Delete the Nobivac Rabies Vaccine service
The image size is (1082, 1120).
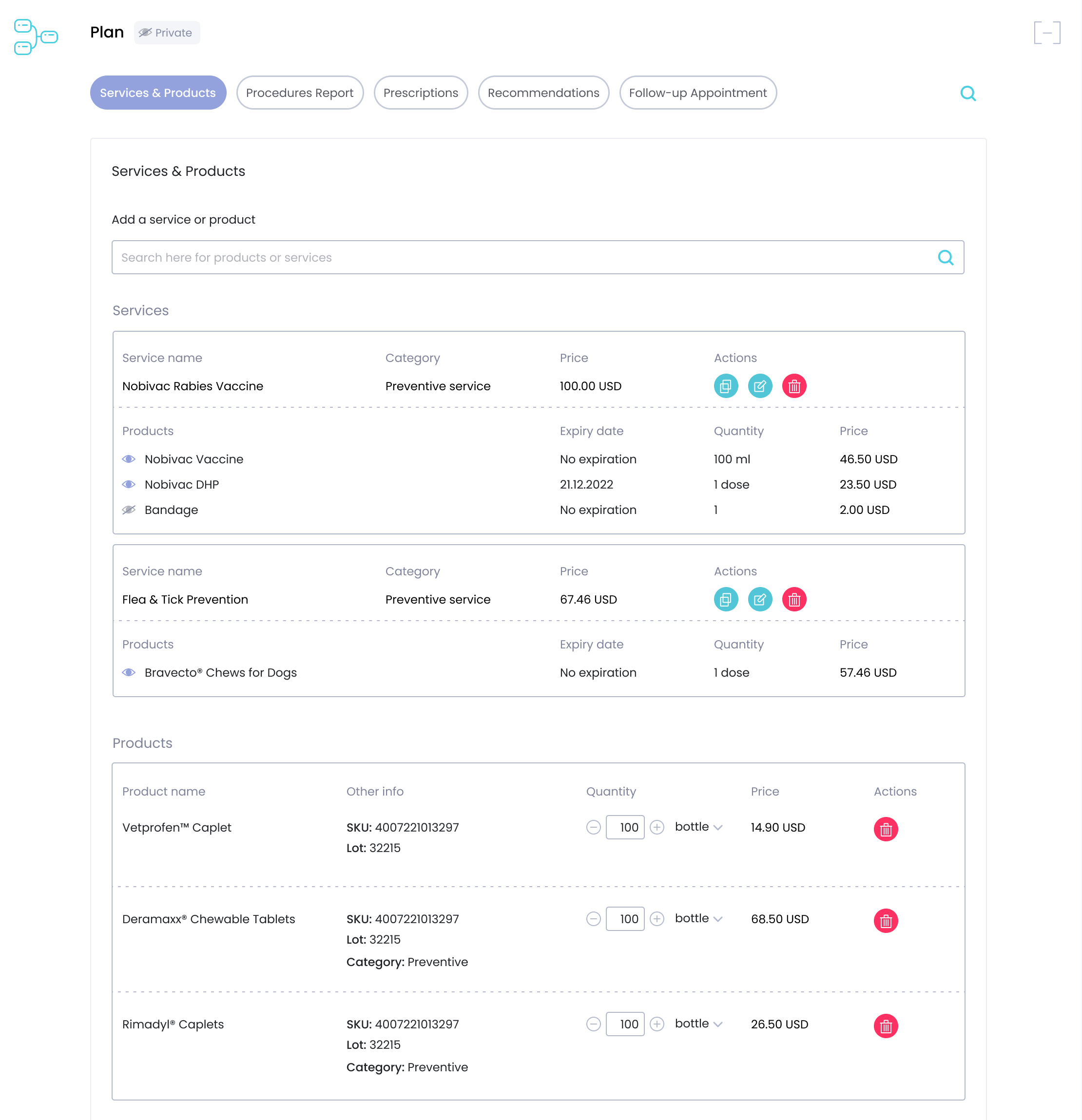(794, 386)
